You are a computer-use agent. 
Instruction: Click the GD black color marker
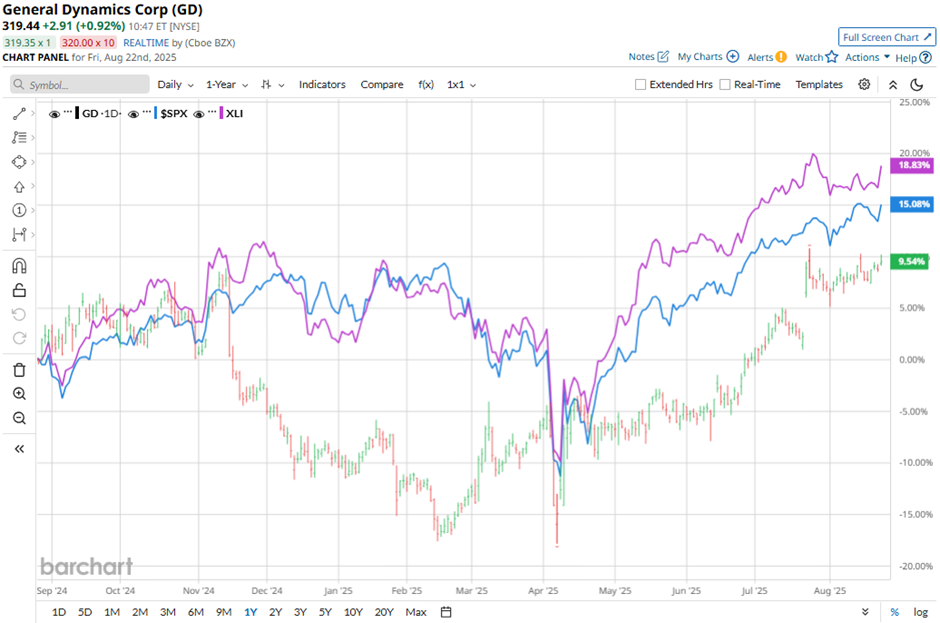pyautogui.click(x=77, y=113)
